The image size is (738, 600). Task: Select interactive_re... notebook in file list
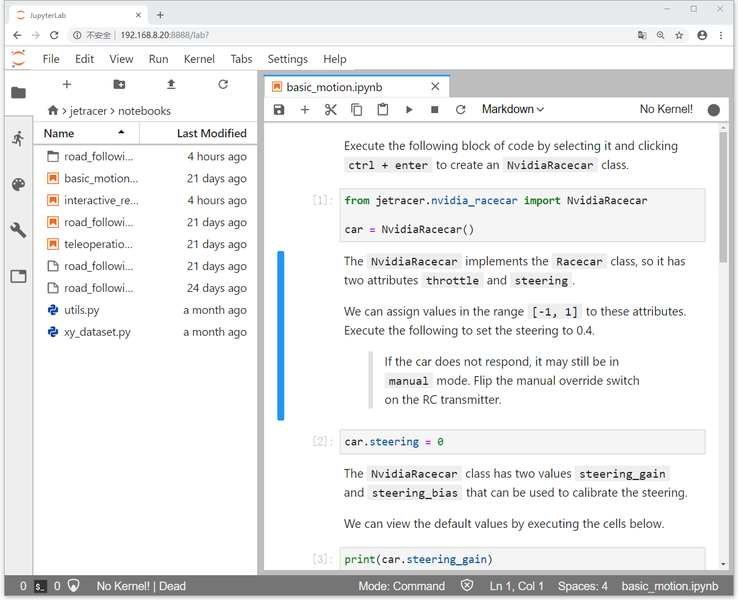coord(146,200)
